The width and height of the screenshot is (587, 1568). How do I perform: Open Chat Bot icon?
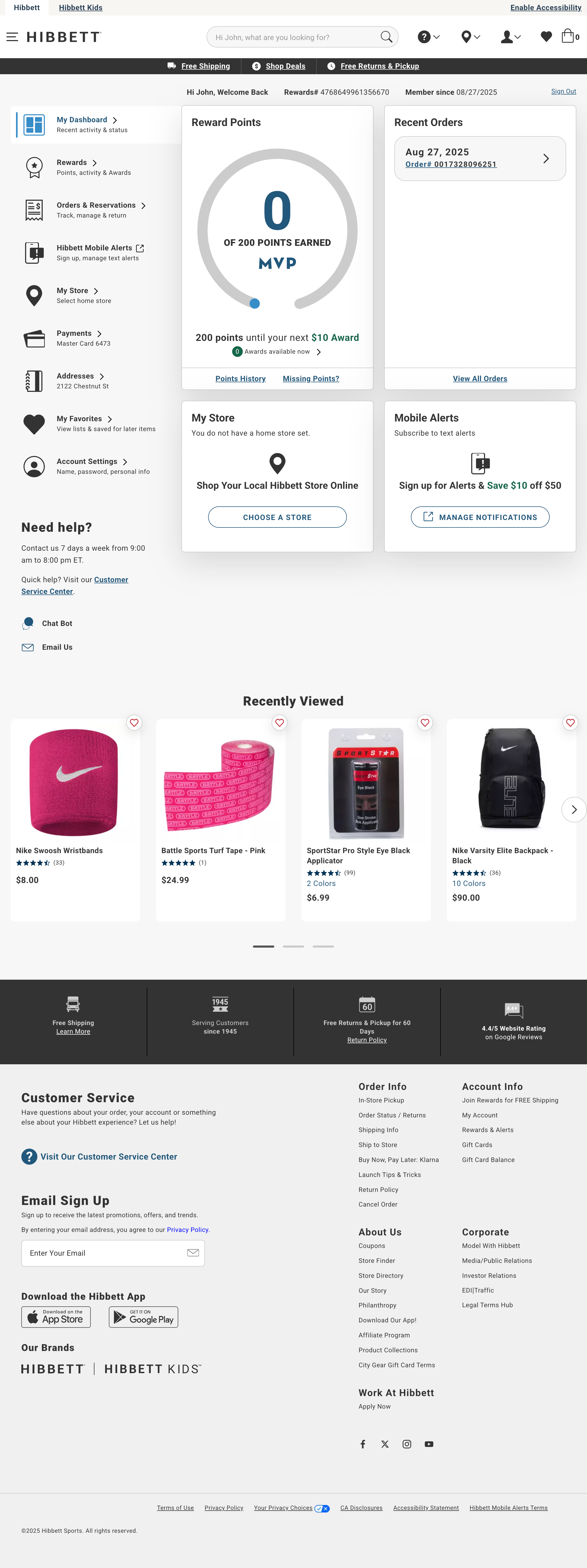[28, 623]
